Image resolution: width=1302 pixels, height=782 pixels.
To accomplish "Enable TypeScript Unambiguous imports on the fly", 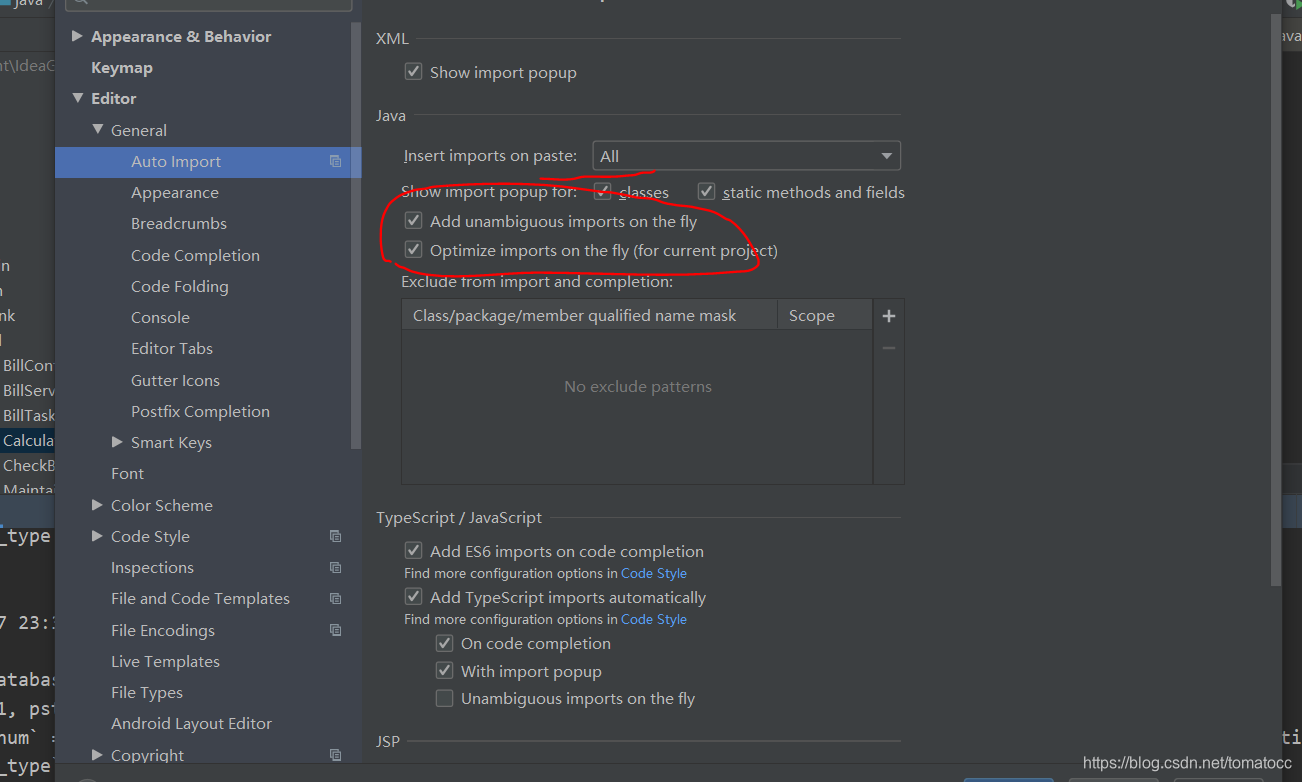I will pyautogui.click(x=444, y=698).
